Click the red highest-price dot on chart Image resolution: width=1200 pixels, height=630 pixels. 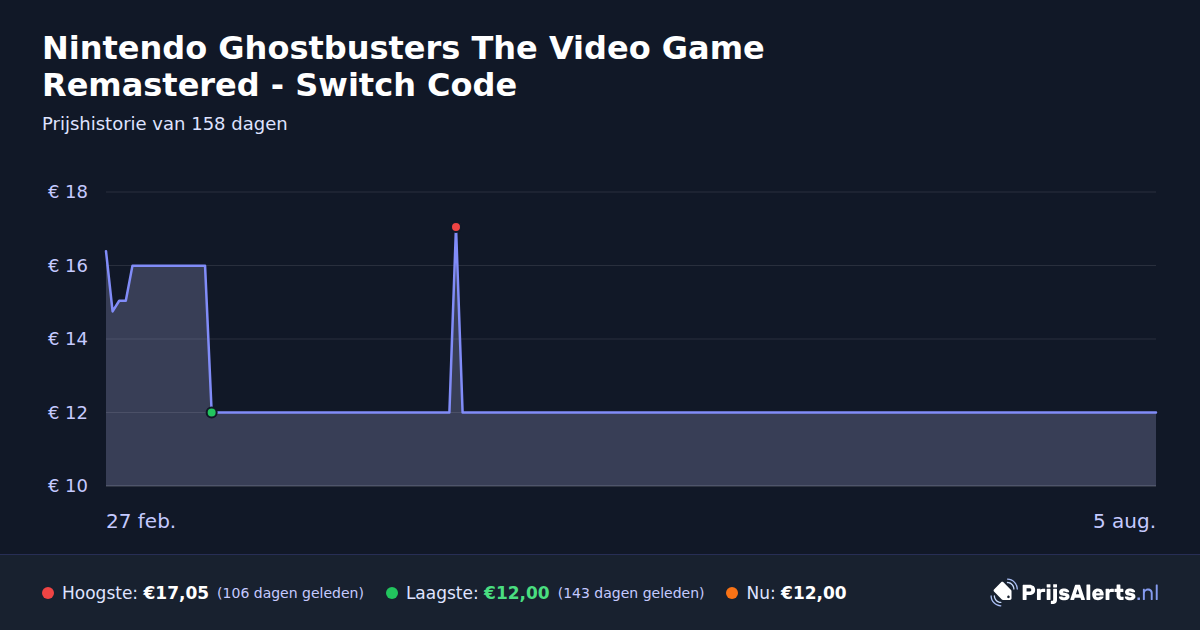tap(456, 227)
